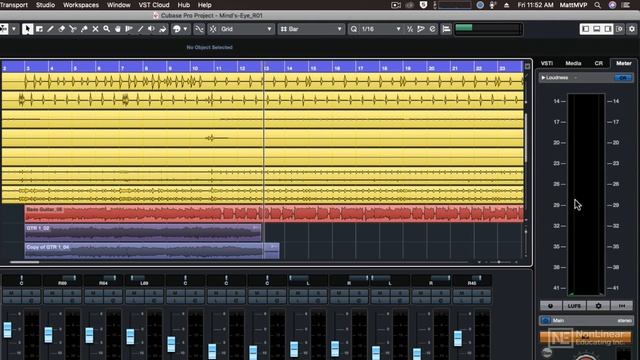The width and height of the screenshot is (640, 360).
Task: Select the Bass Guitar audio event
Action: point(274,214)
